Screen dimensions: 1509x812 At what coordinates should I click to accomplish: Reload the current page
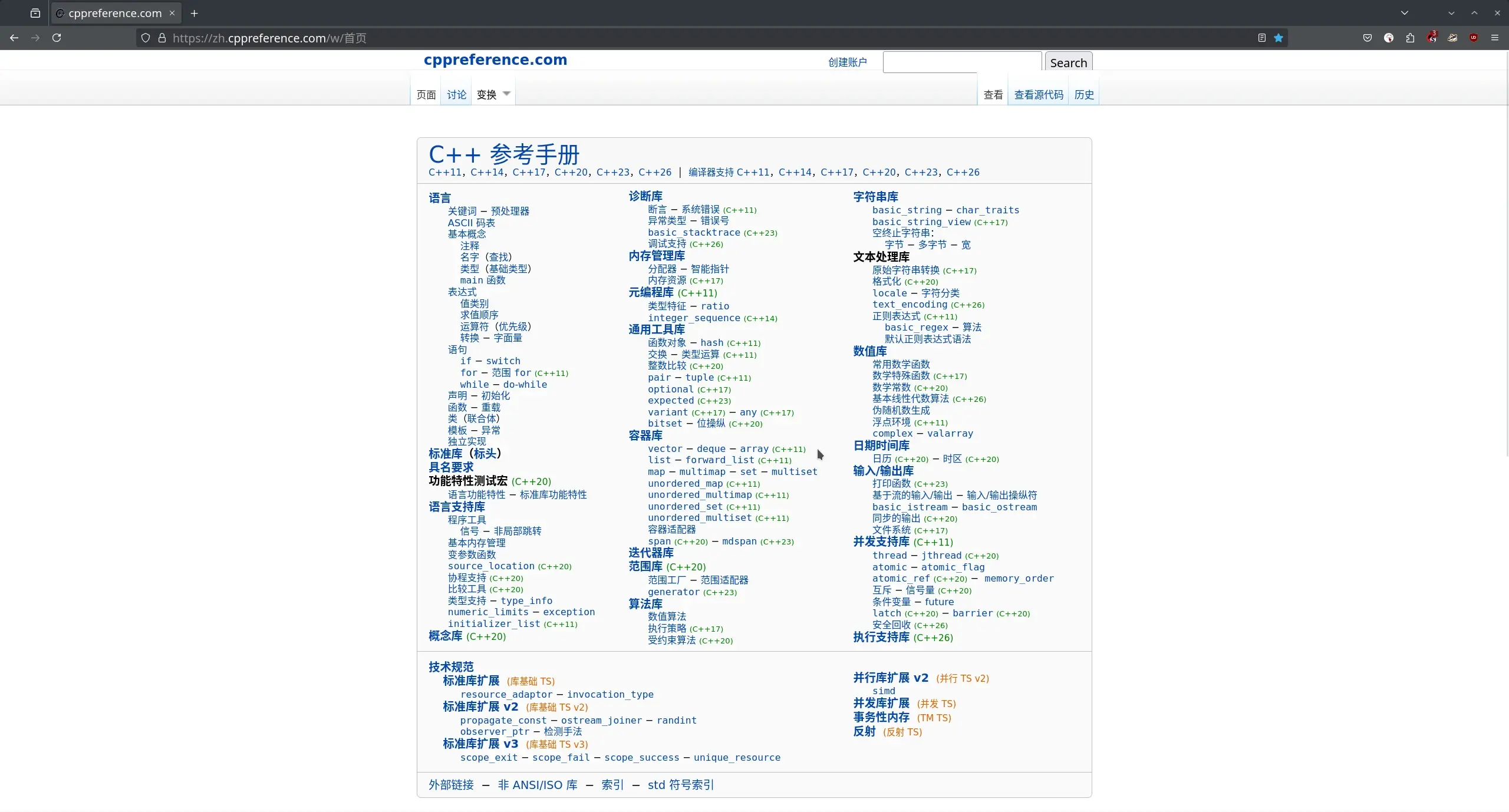(57, 38)
